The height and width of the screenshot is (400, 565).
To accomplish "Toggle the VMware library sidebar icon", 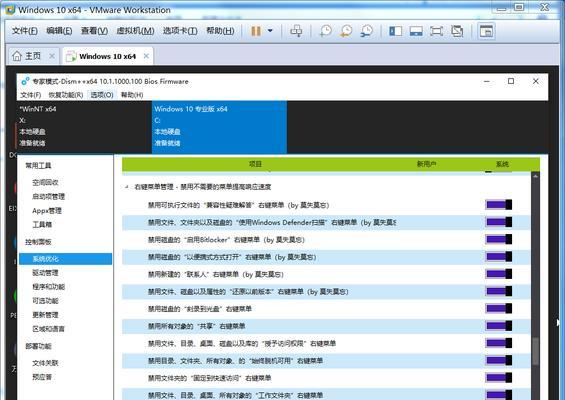I will [x=396, y=31].
